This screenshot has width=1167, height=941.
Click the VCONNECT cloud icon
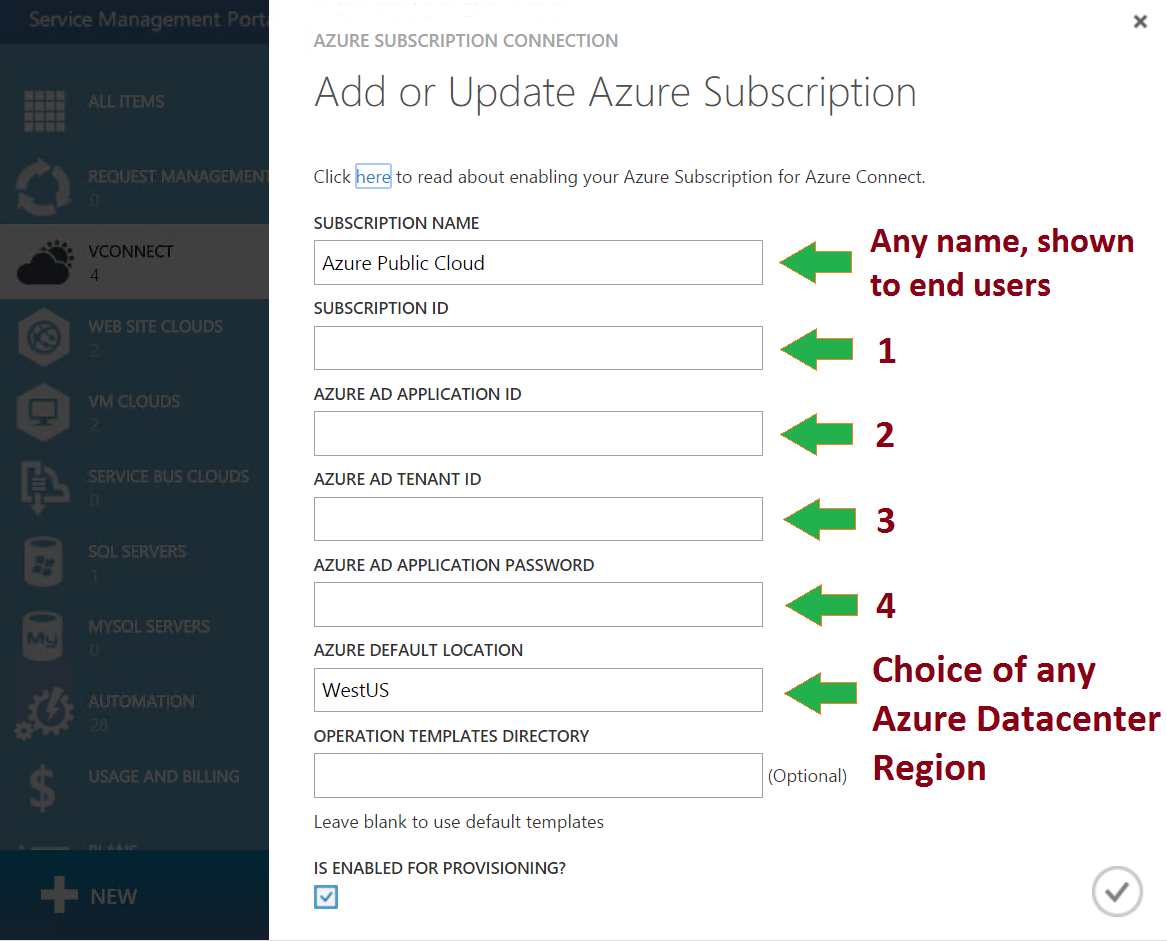[44, 261]
